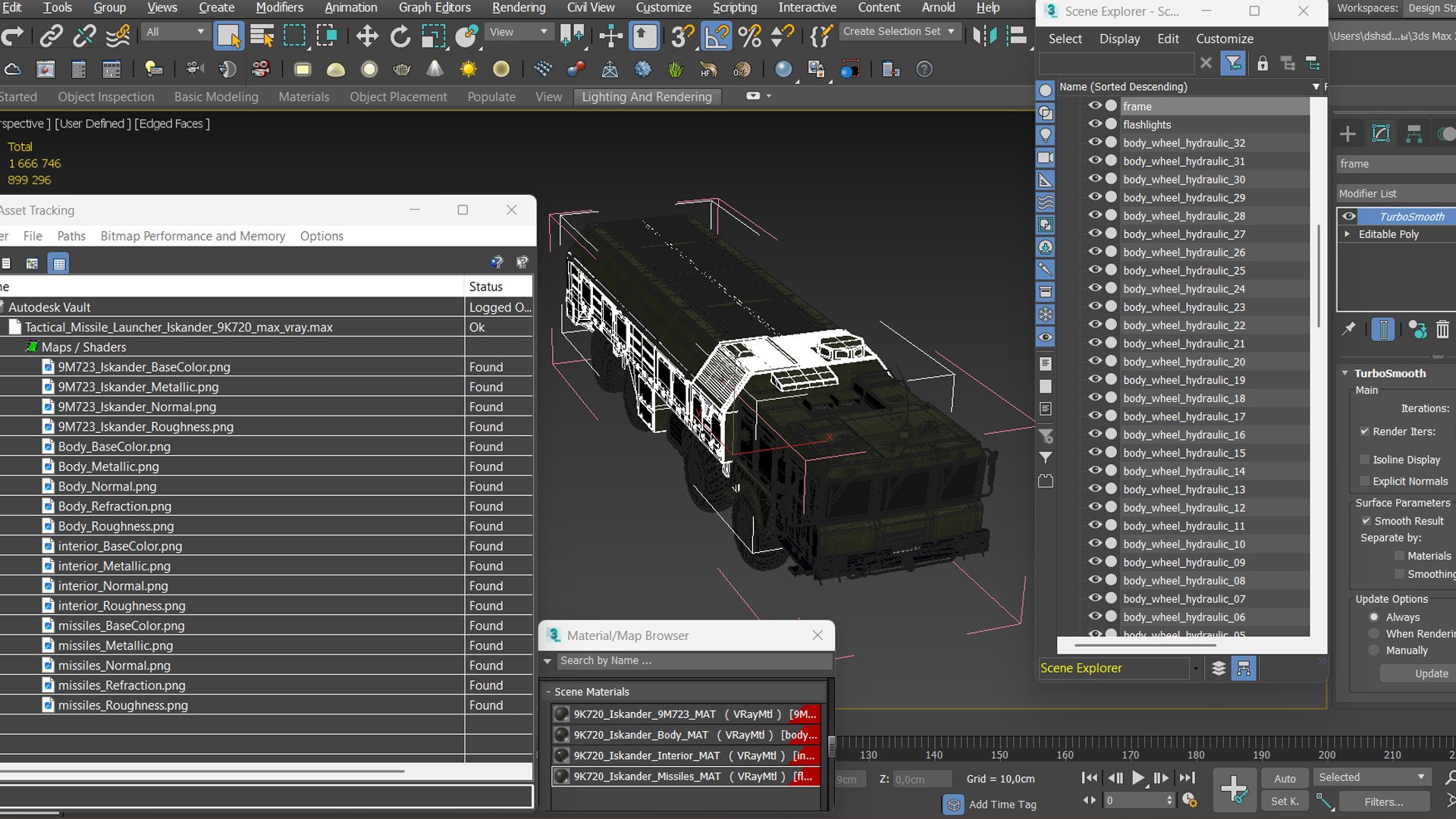
Task: Open the Create Selection Set dropdown
Action: (x=899, y=32)
